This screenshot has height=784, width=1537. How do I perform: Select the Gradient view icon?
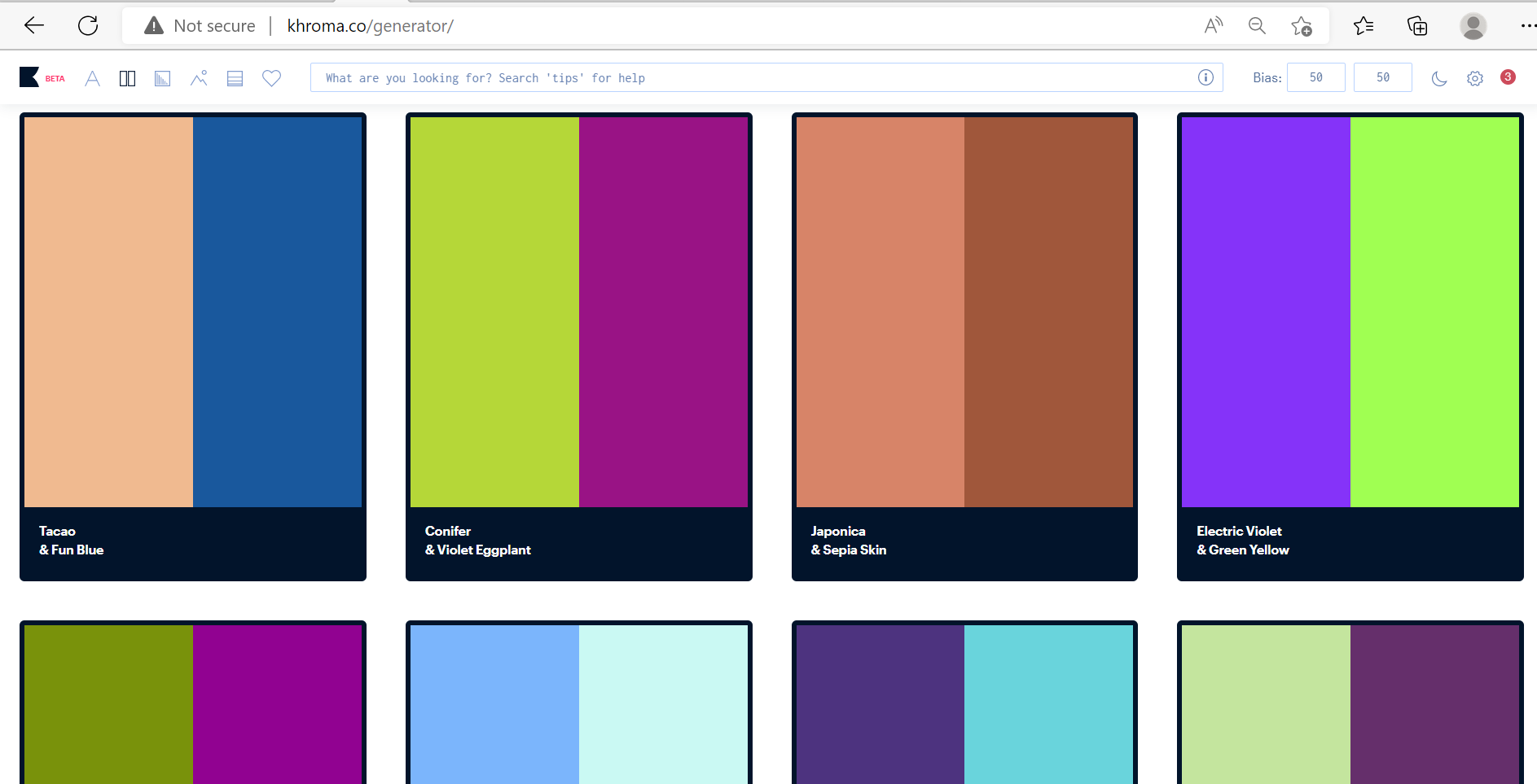[x=163, y=78]
